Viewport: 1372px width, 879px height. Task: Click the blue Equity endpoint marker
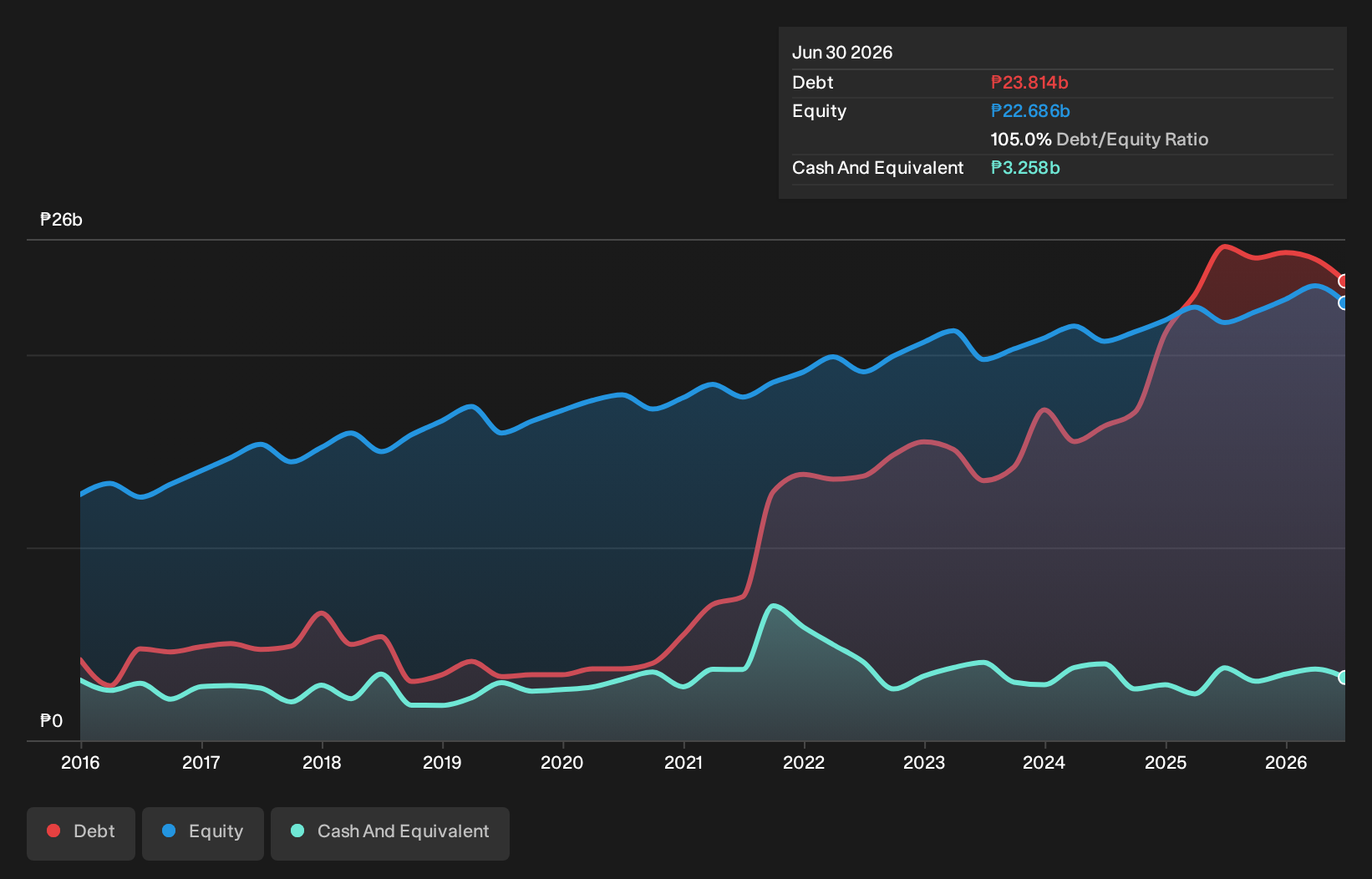(x=1344, y=303)
